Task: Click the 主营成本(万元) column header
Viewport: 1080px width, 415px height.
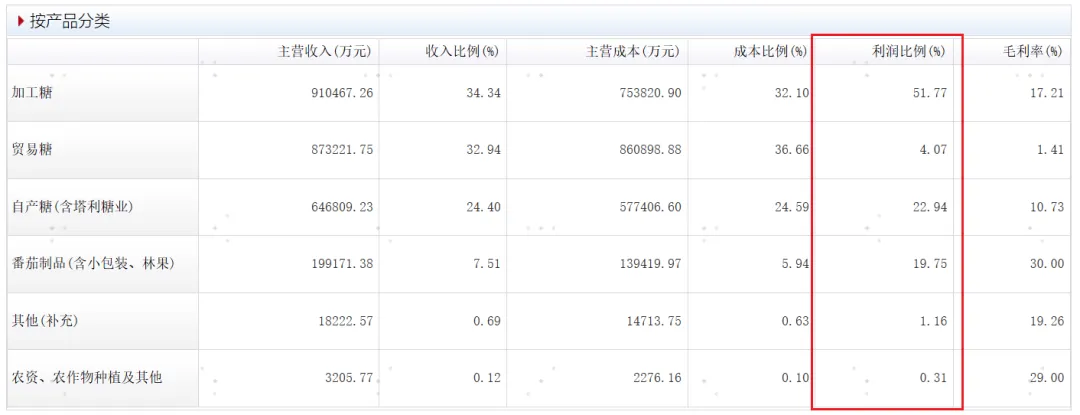Action: point(633,52)
